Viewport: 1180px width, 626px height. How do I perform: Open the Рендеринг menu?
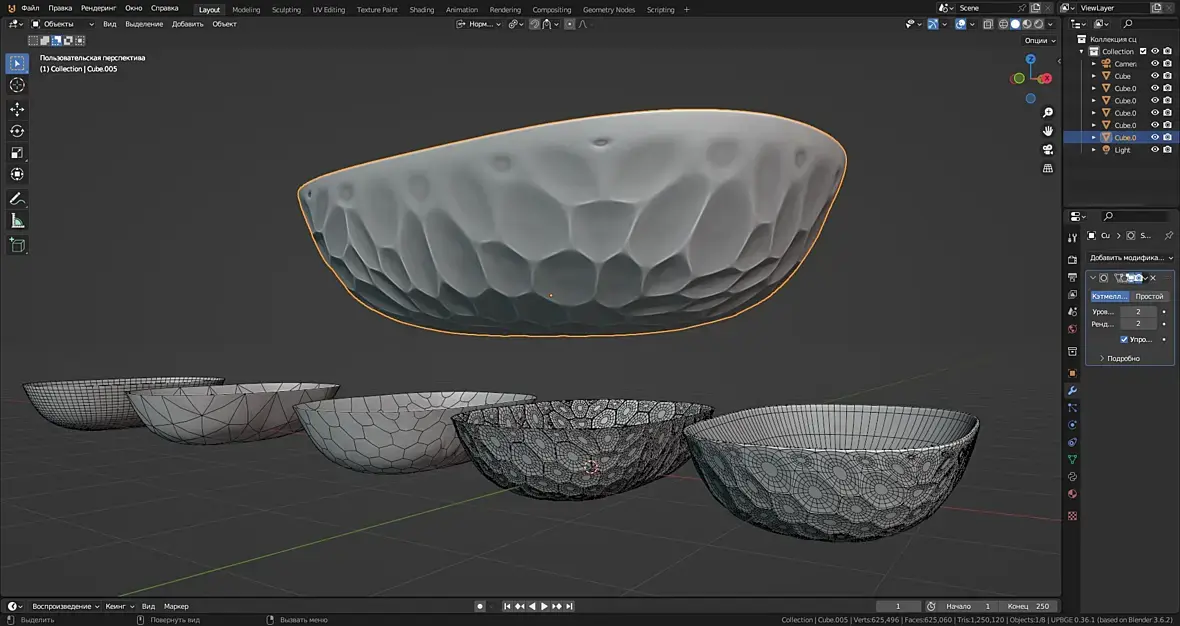pyautogui.click(x=99, y=8)
